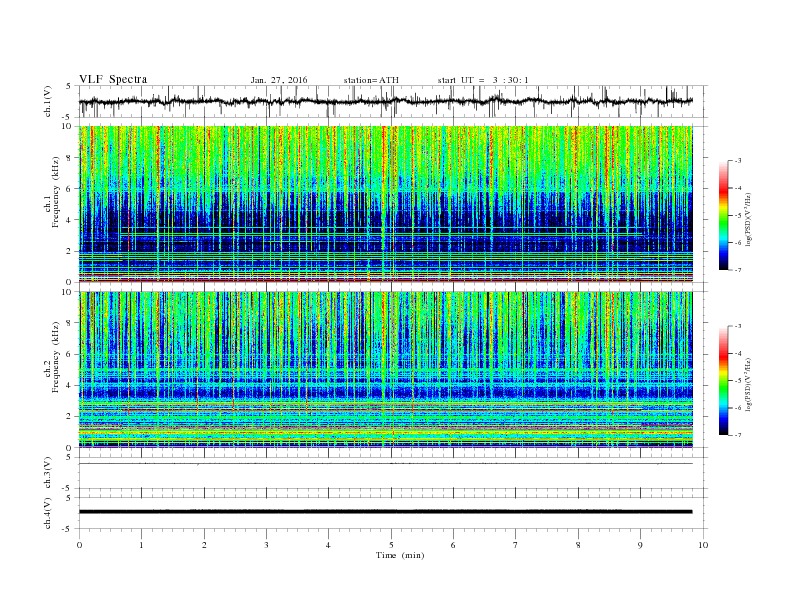The image size is (792, 612).
Task: Click the "station=ATH" label
Action: [x=371, y=80]
